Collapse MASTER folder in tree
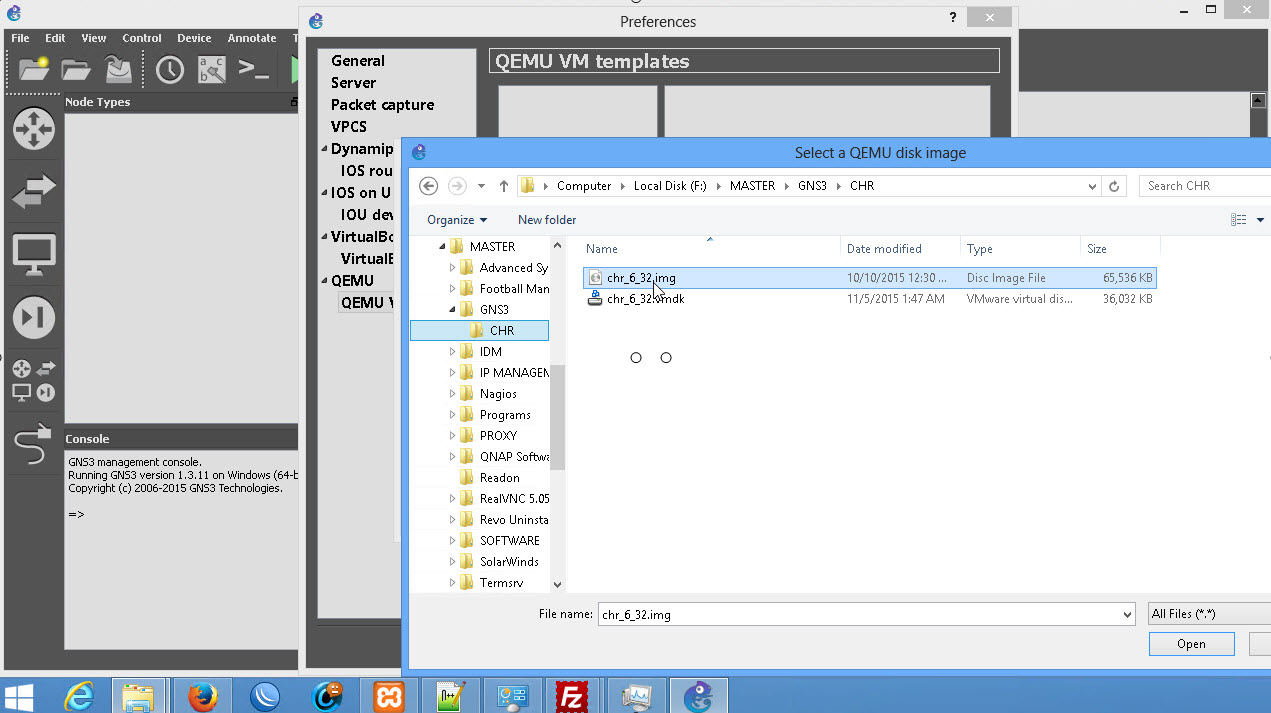The image size is (1271, 713). coord(441,247)
